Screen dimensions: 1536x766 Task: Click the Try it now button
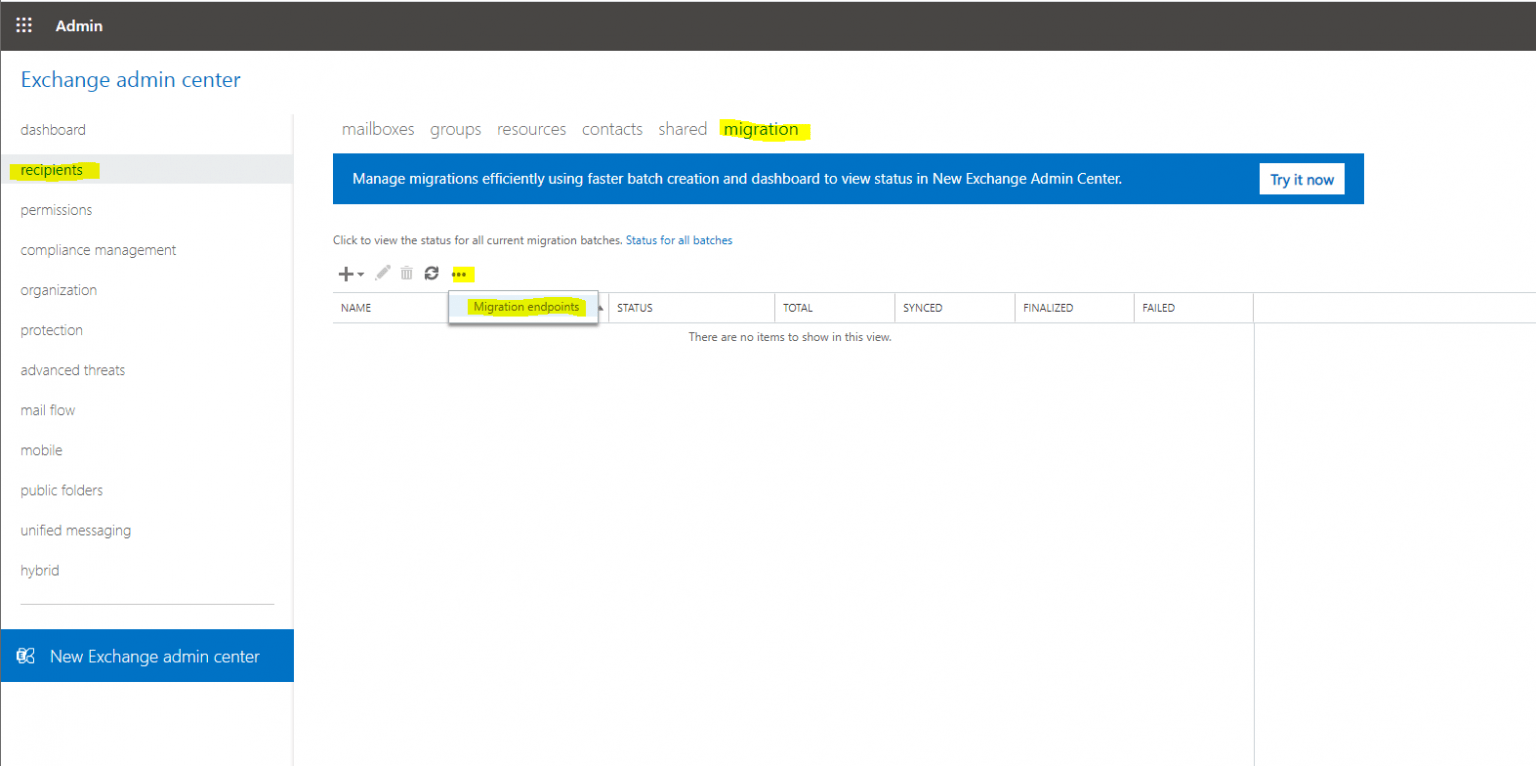tap(1301, 178)
